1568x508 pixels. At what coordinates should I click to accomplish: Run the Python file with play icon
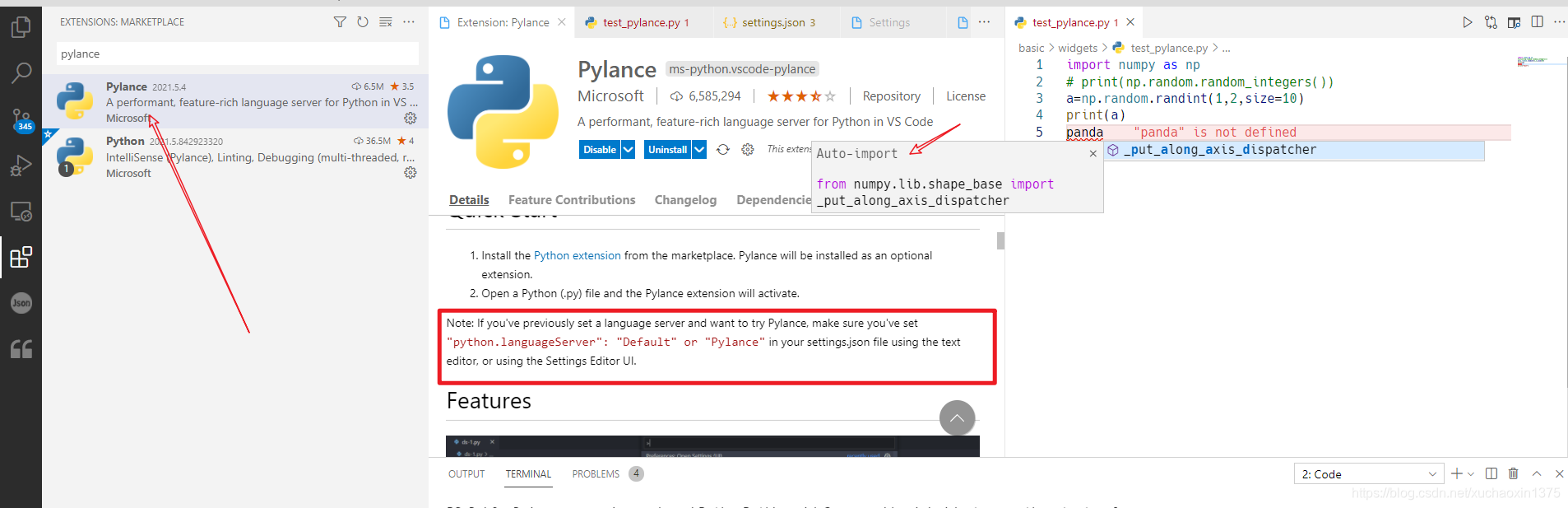[x=1467, y=22]
